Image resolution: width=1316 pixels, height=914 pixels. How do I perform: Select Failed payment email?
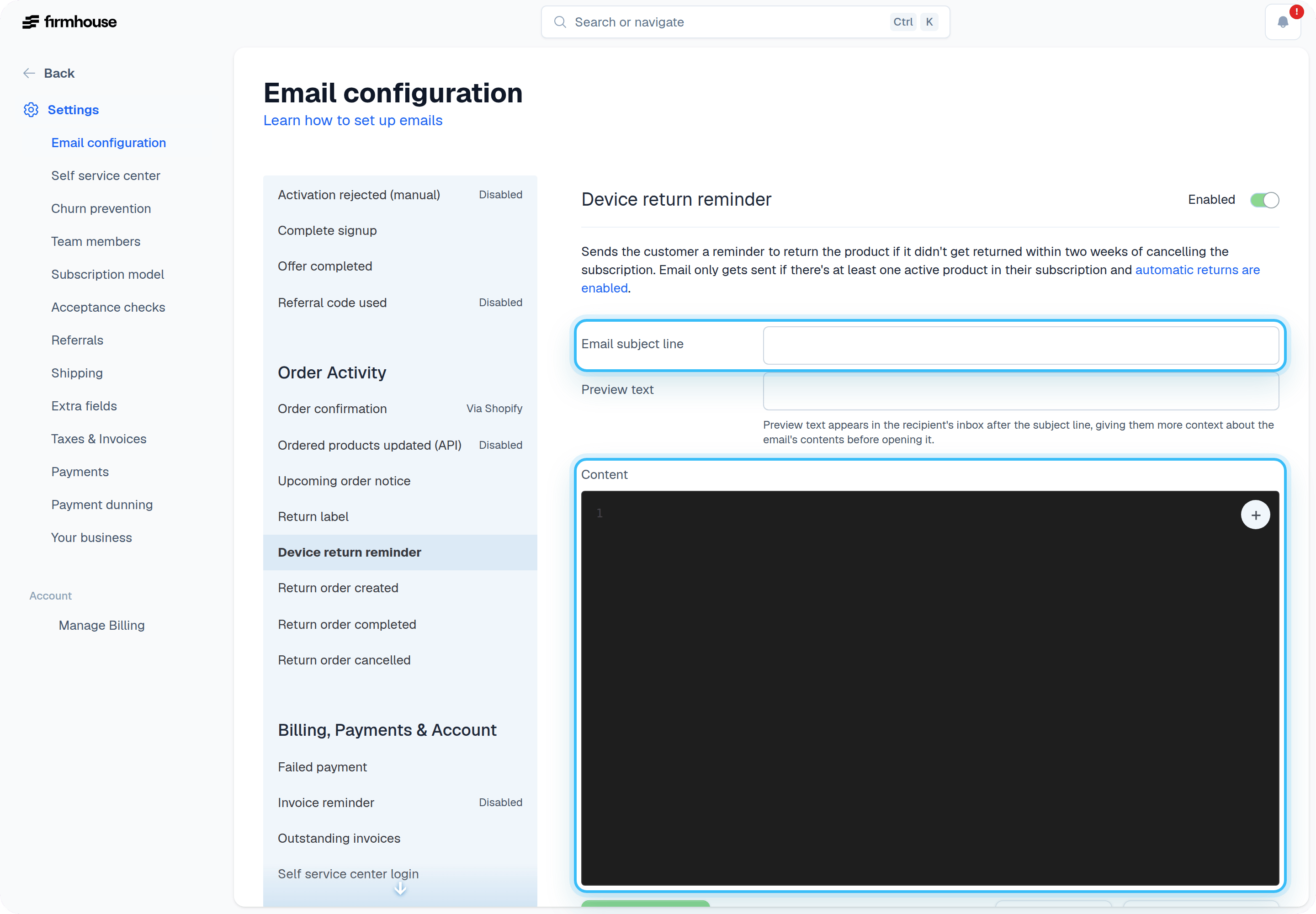[400, 767]
